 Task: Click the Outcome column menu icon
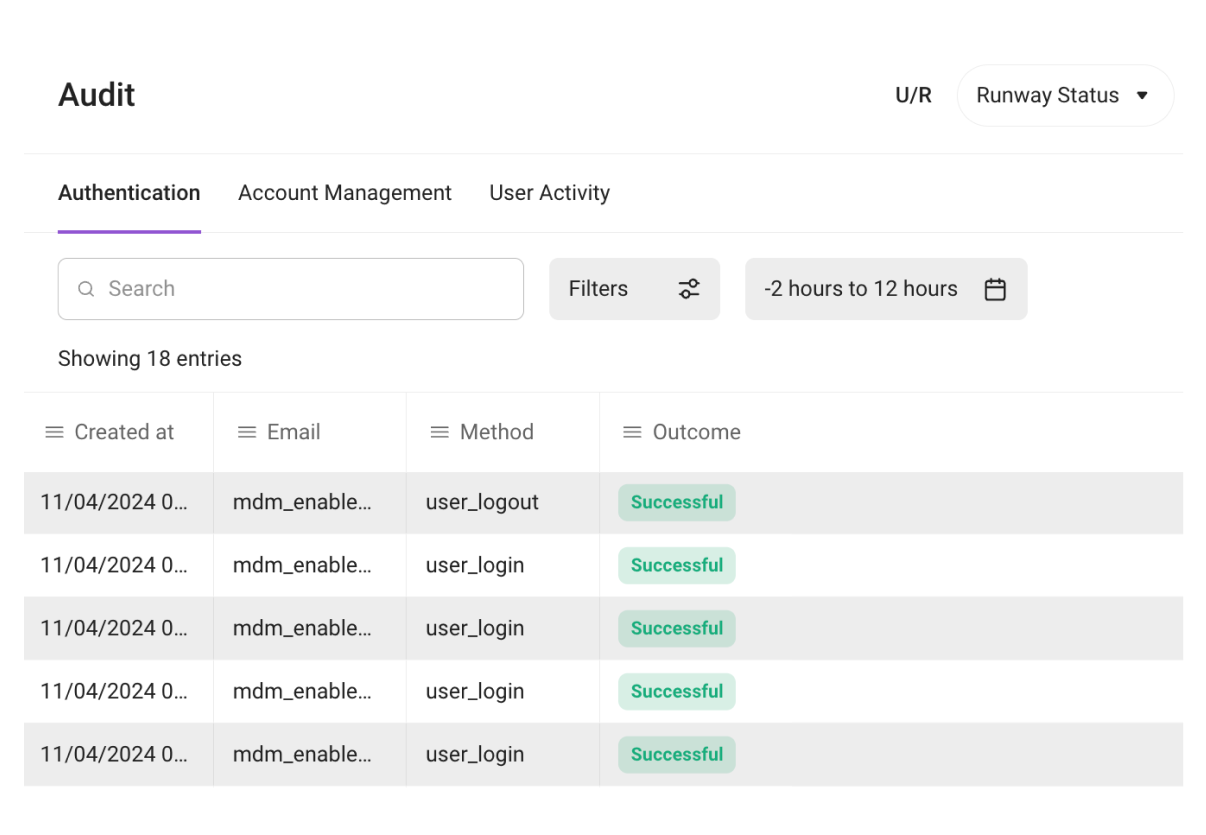[632, 432]
